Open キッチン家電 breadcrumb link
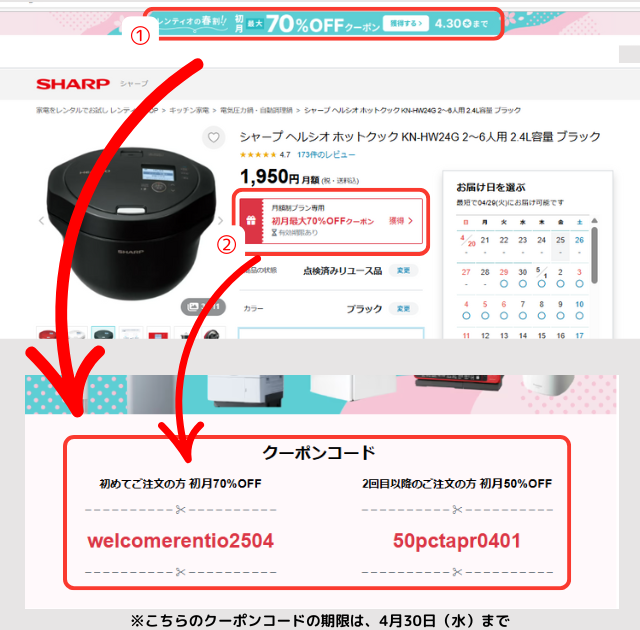The width and height of the screenshot is (640, 630). pos(189,110)
